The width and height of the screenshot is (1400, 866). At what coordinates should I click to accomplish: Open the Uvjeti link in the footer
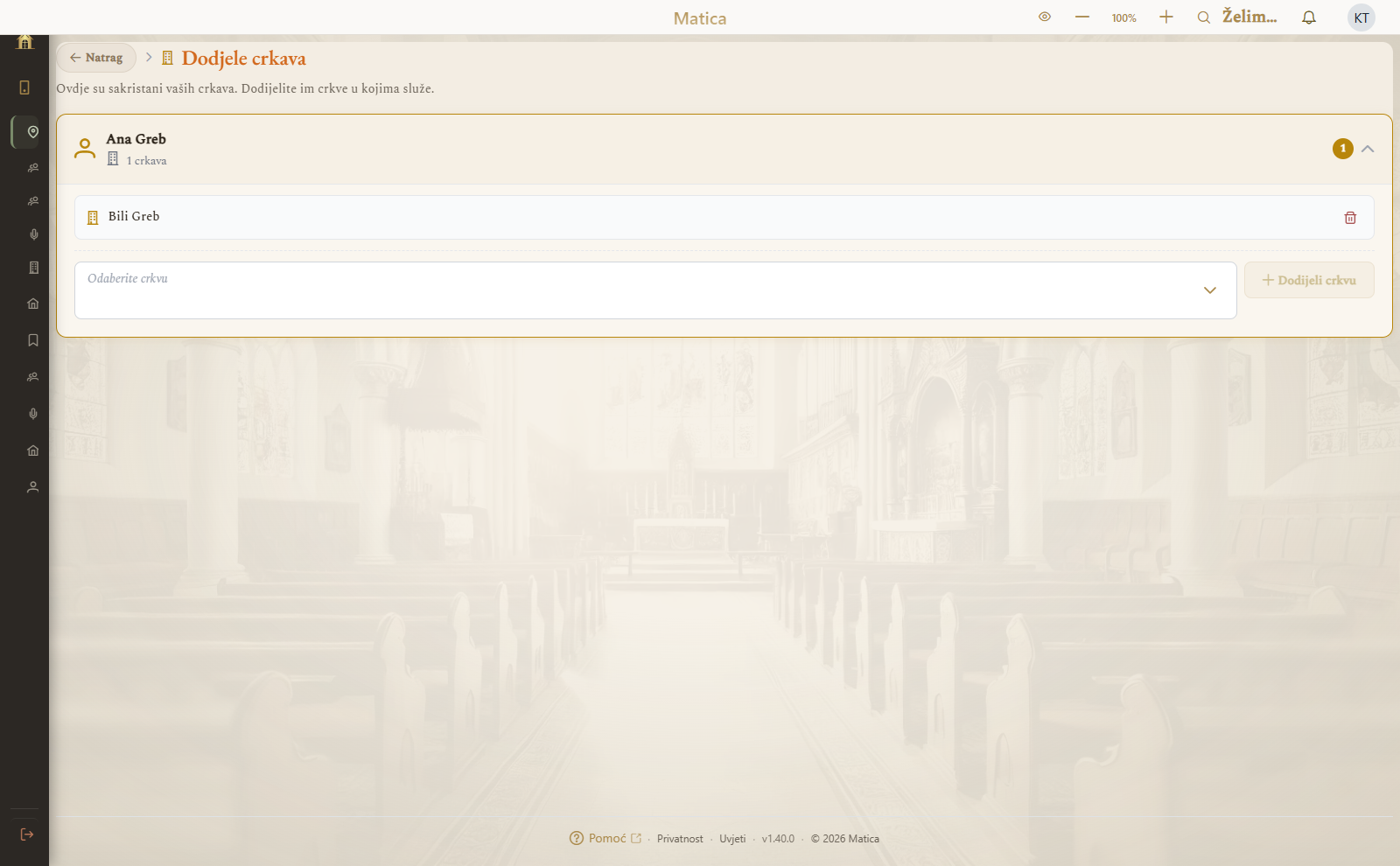(x=732, y=839)
